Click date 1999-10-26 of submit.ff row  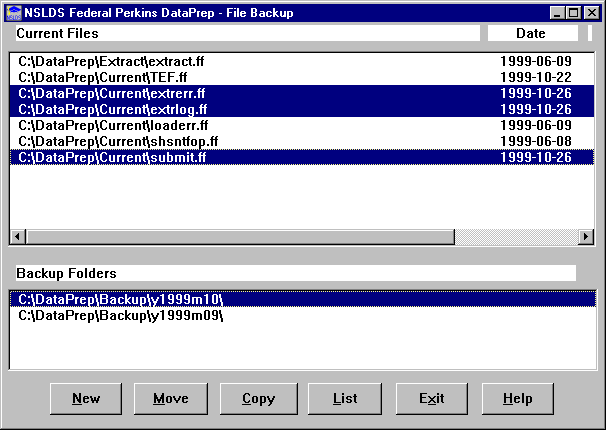[536, 157]
